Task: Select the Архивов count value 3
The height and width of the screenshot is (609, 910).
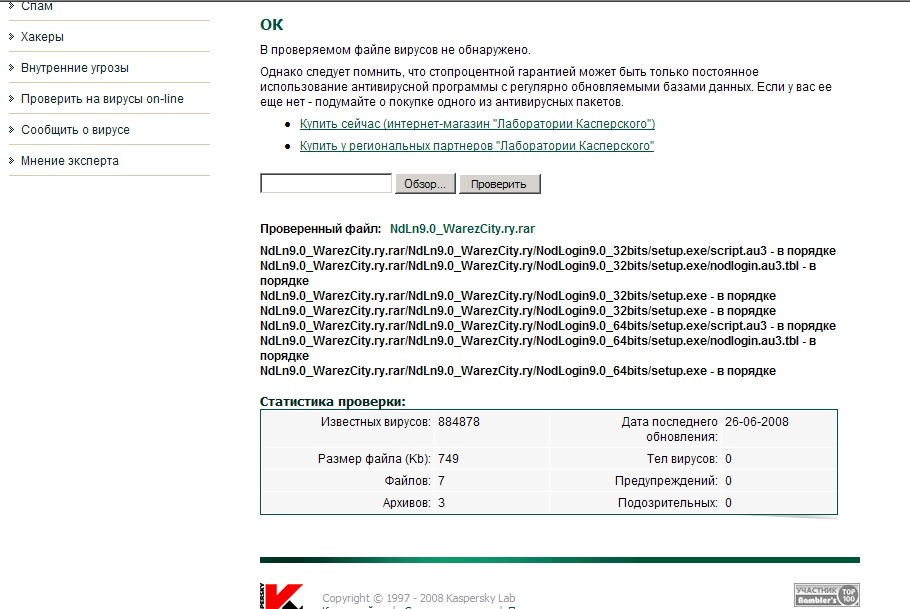Action: pyautogui.click(x=442, y=503)
